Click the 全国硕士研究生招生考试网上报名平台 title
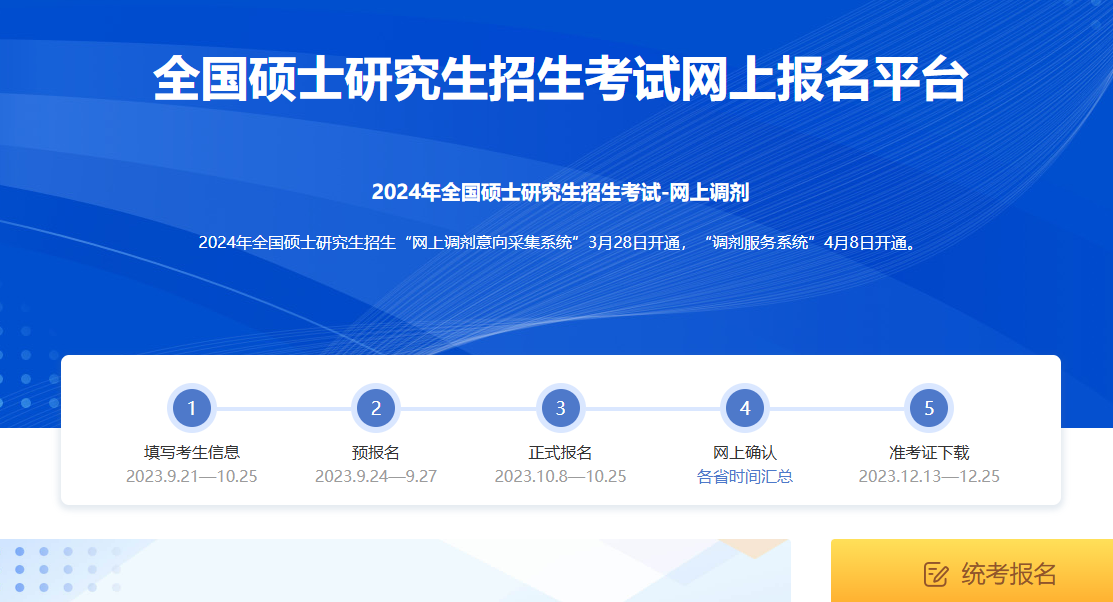Screen dimensions: 1113x602 561,78
